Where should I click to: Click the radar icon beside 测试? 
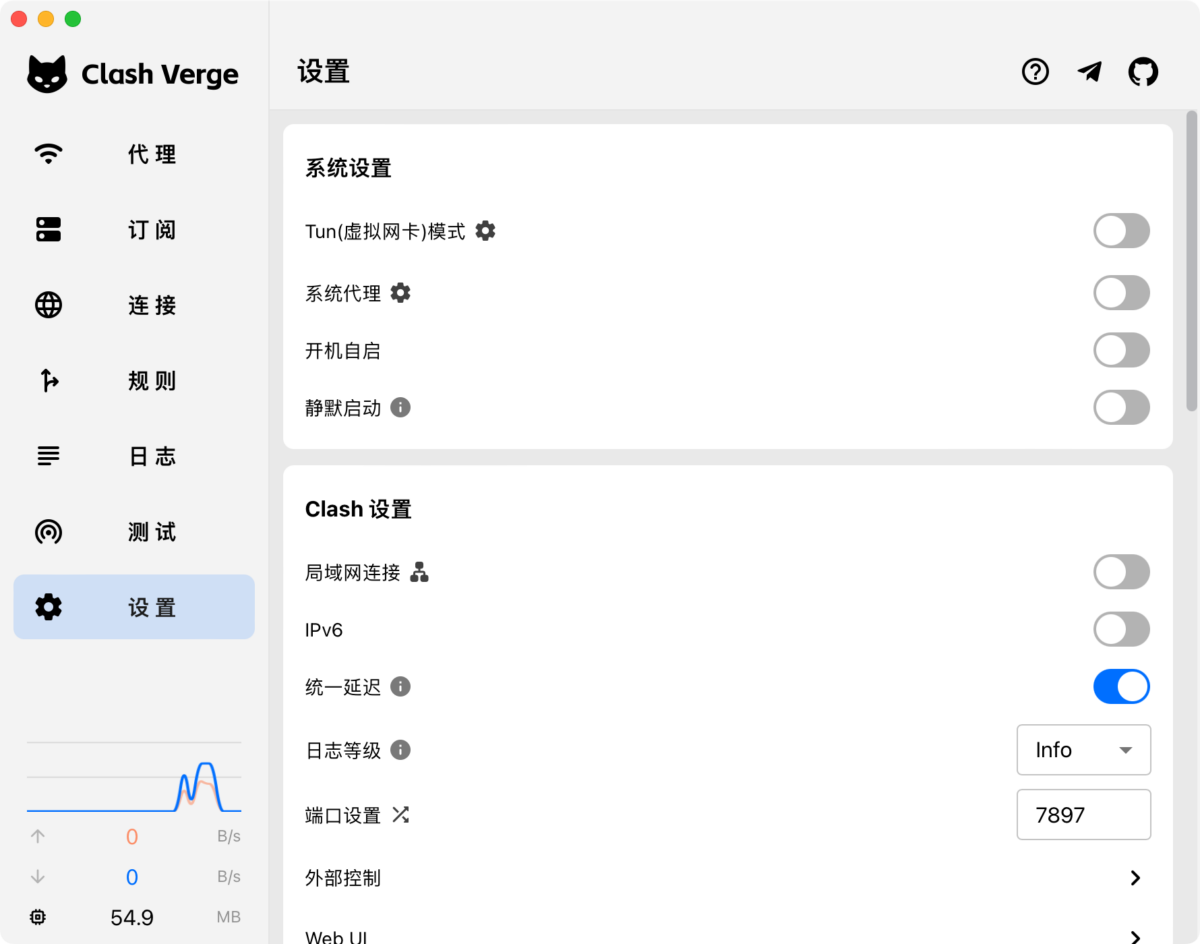pyautogui.click(x=48, y=531)
